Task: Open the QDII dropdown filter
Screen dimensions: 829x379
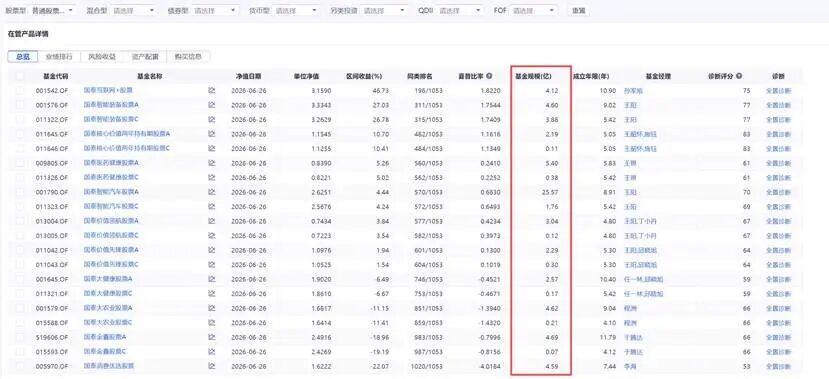Action: point(459,10)
